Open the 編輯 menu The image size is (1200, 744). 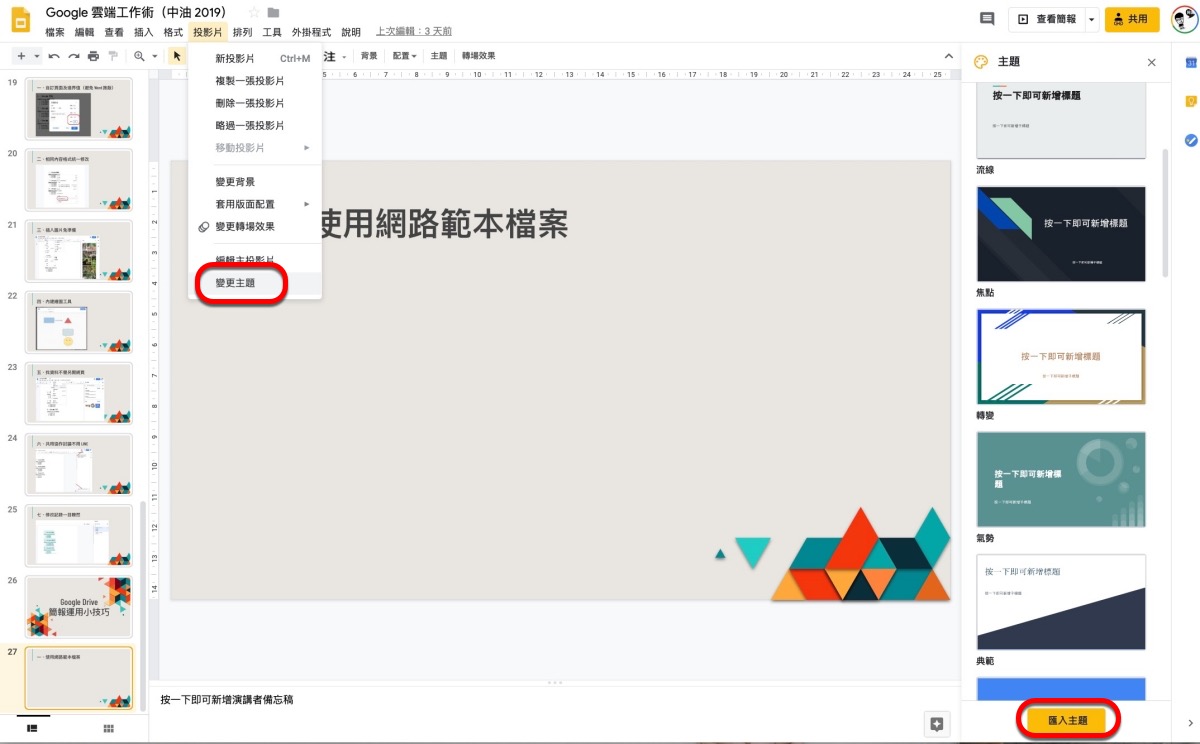(x=84, y=32)
